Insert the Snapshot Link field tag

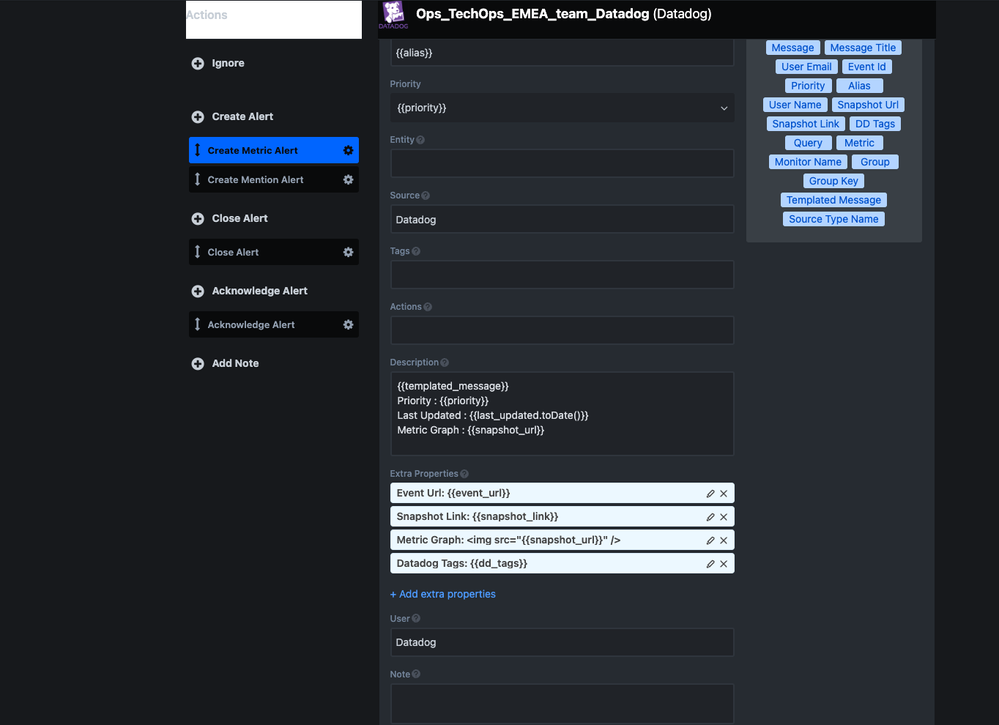[x=806, y=124]
